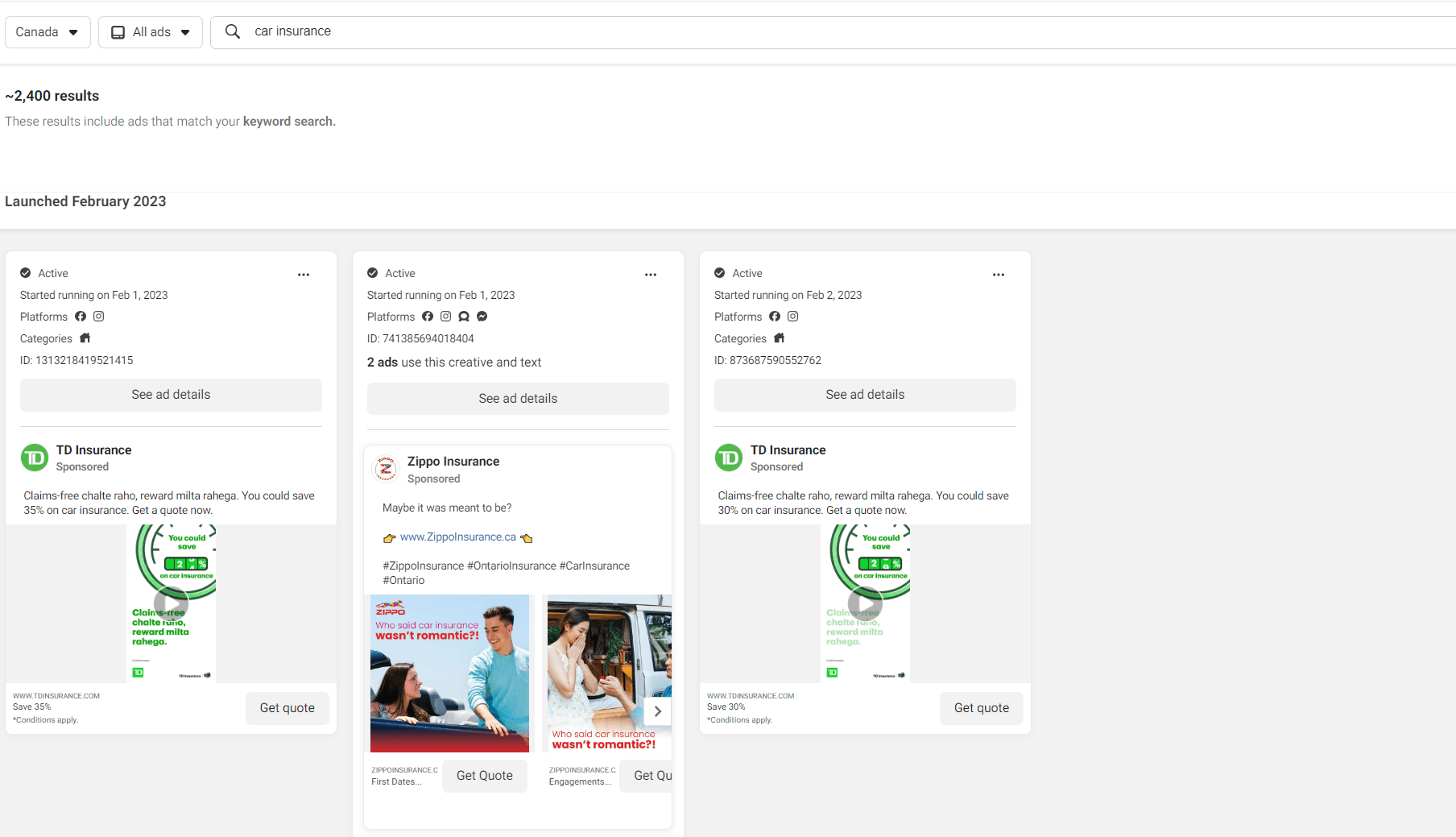
Task: Click 'Maybe it was meant to be?' text
Action: point(447,508)
